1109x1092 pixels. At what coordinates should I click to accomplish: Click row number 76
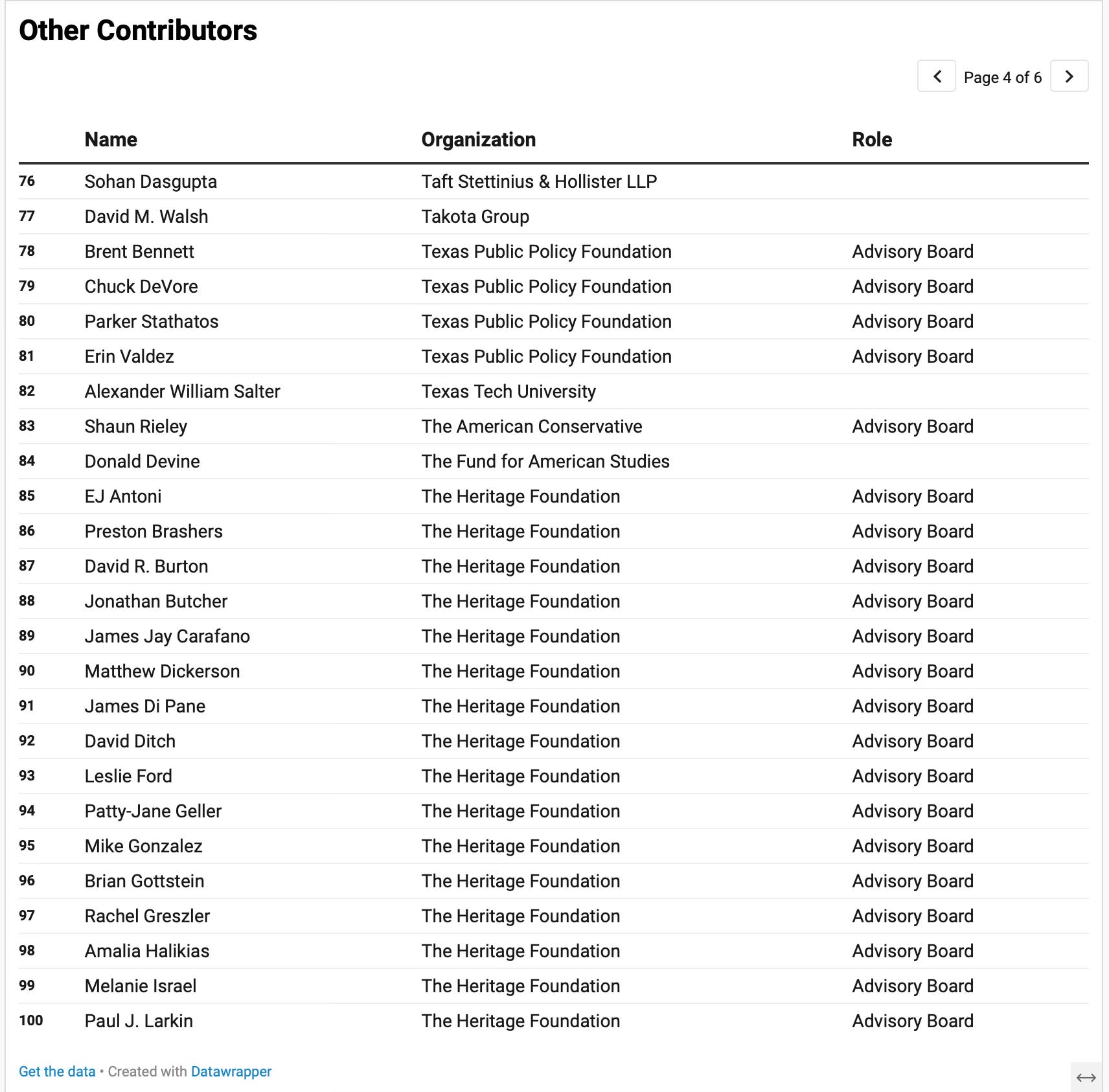click(x=27, y=181)
